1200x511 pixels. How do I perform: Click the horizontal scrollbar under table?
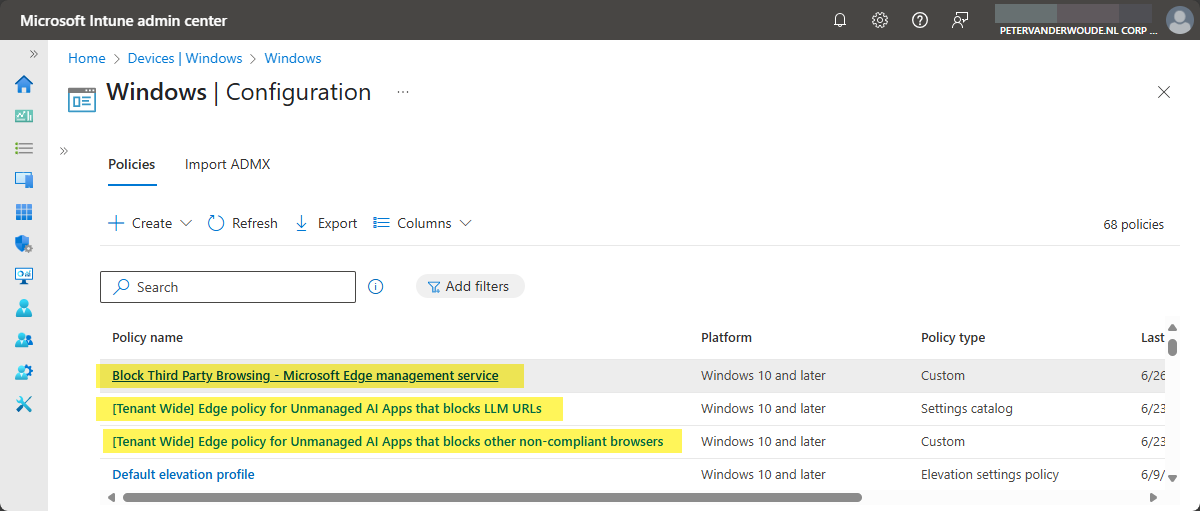pyautogui.click(x=490, y=497)
